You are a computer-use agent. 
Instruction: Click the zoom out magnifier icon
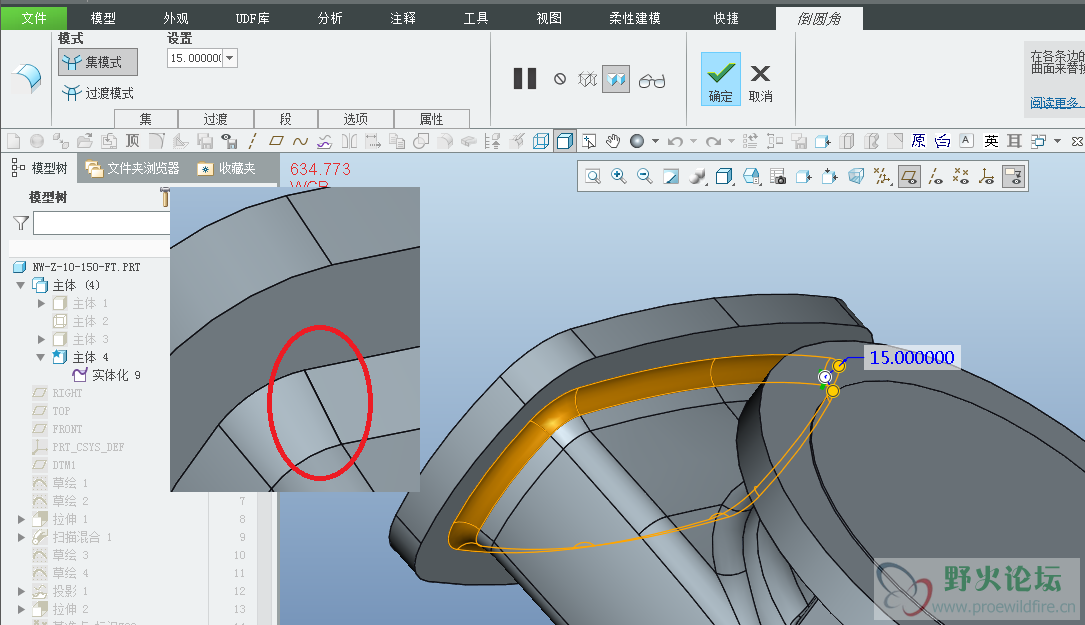(x=645, y=177)
